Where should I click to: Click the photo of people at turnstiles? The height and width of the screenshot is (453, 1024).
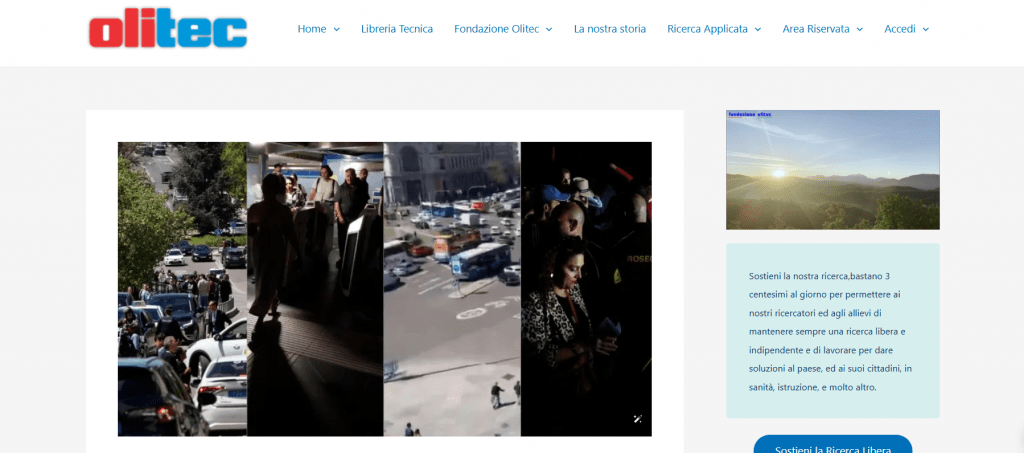(x=315, y=289)
